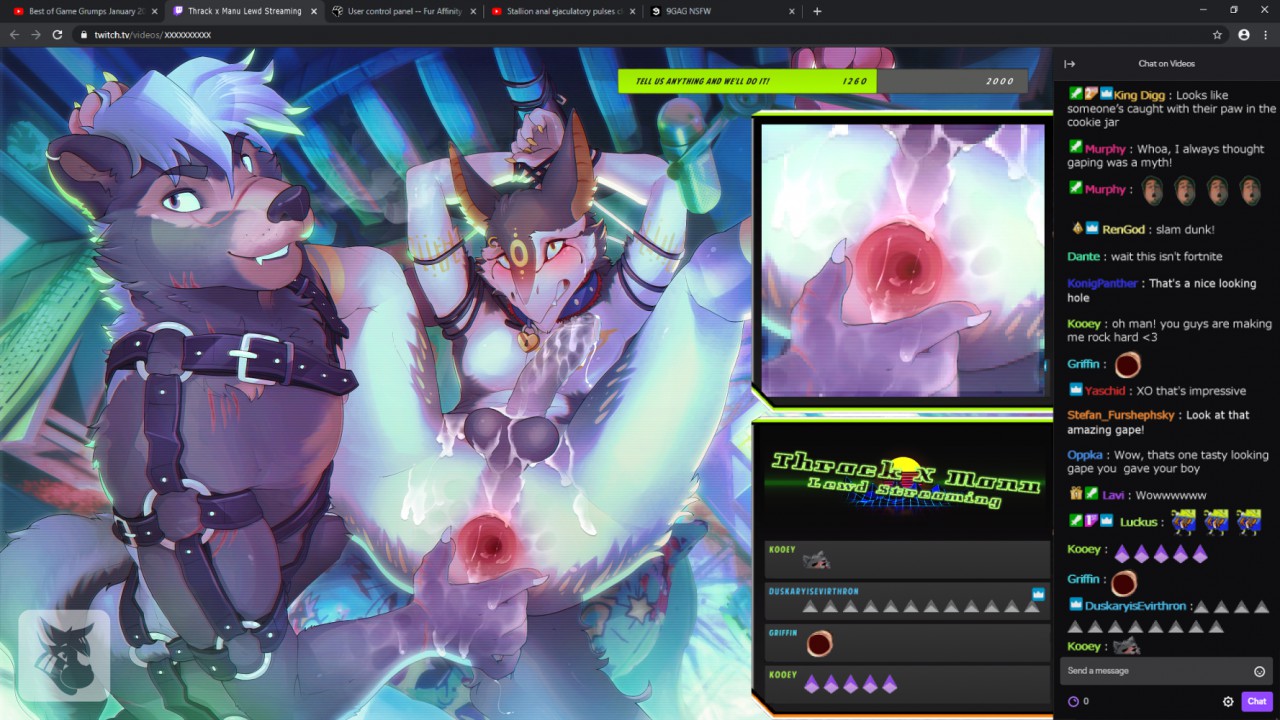View site info via the padlock icon
The width and height of the screenshot is (1280, 720).
84,34
